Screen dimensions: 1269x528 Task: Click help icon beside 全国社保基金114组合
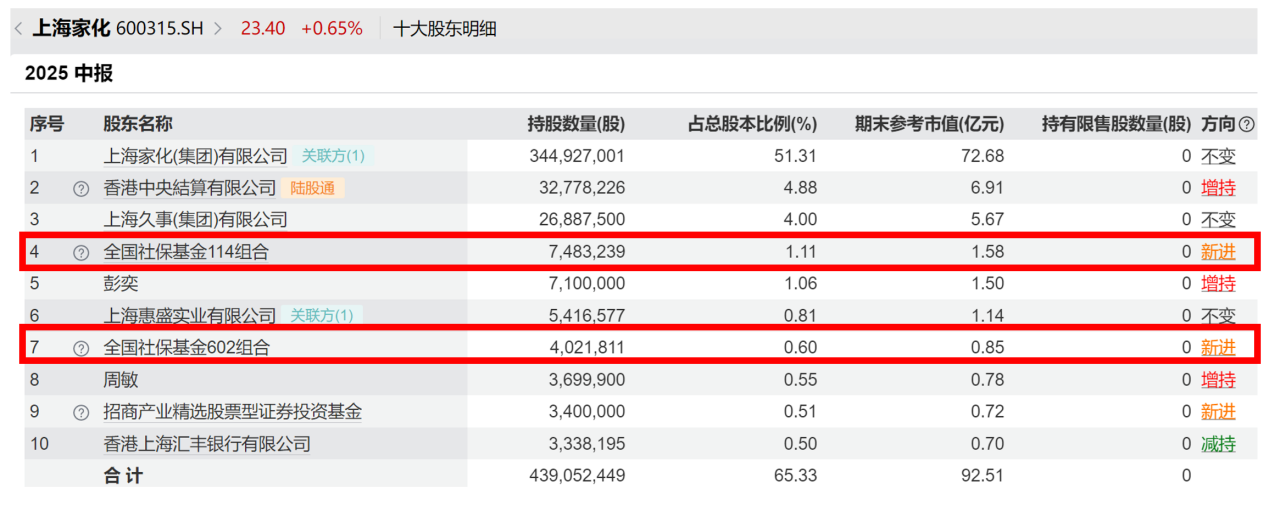pos(81,252)
